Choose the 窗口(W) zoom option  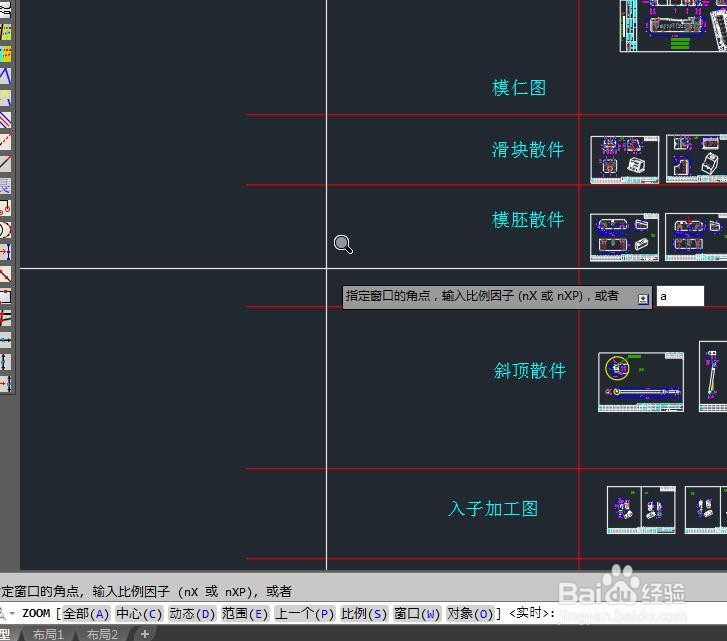416,614
